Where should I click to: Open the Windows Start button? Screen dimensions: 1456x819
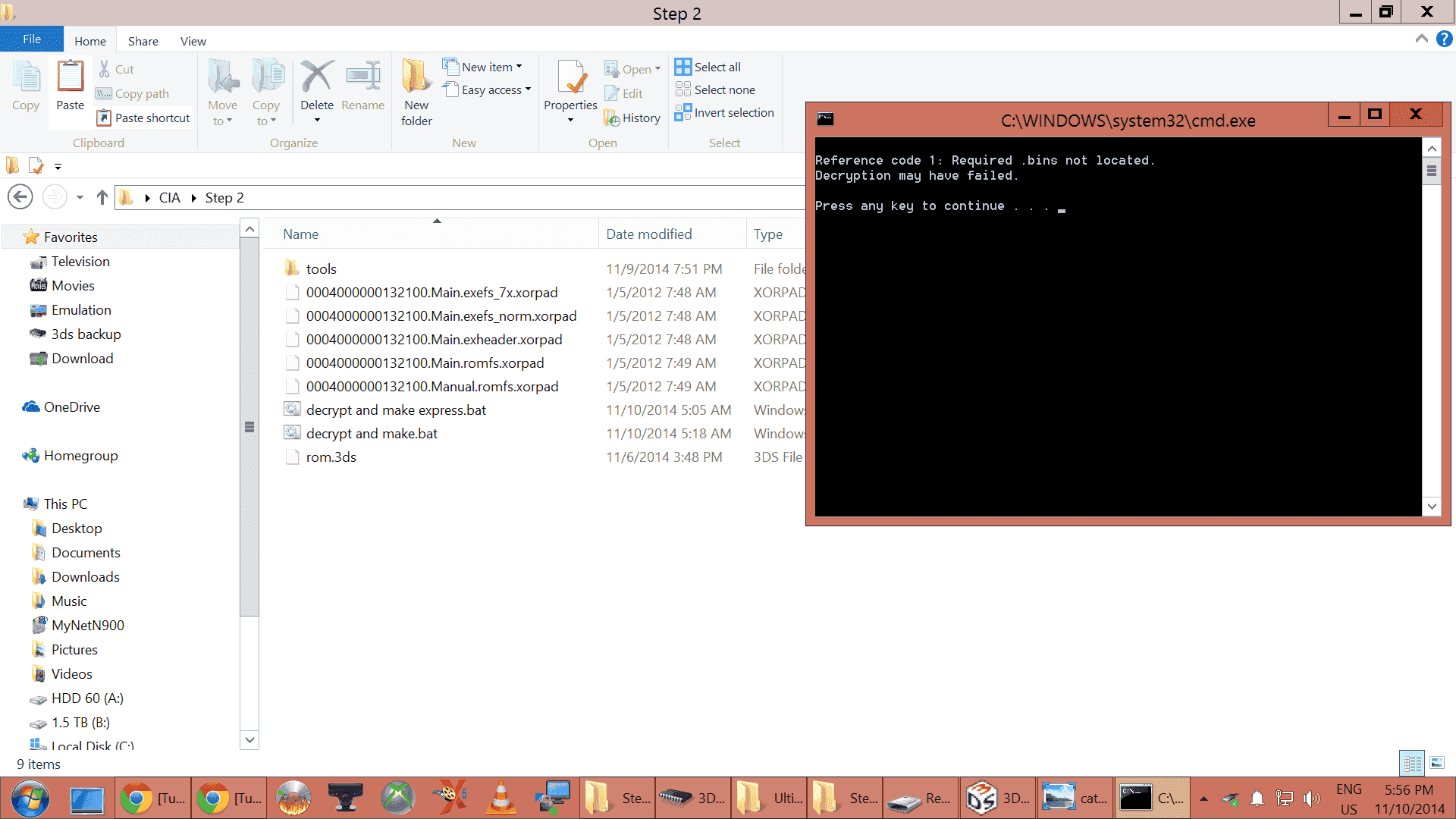coord(30,798)
